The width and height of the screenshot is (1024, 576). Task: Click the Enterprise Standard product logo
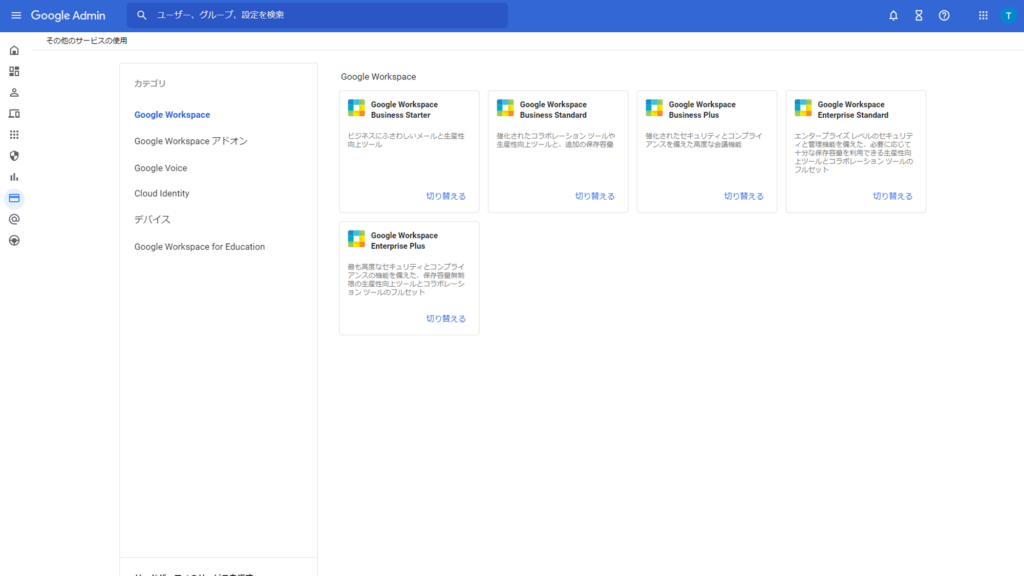pos(803,108)
